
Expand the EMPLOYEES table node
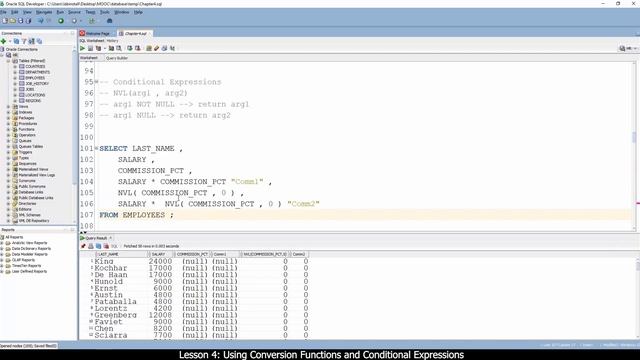15,78
